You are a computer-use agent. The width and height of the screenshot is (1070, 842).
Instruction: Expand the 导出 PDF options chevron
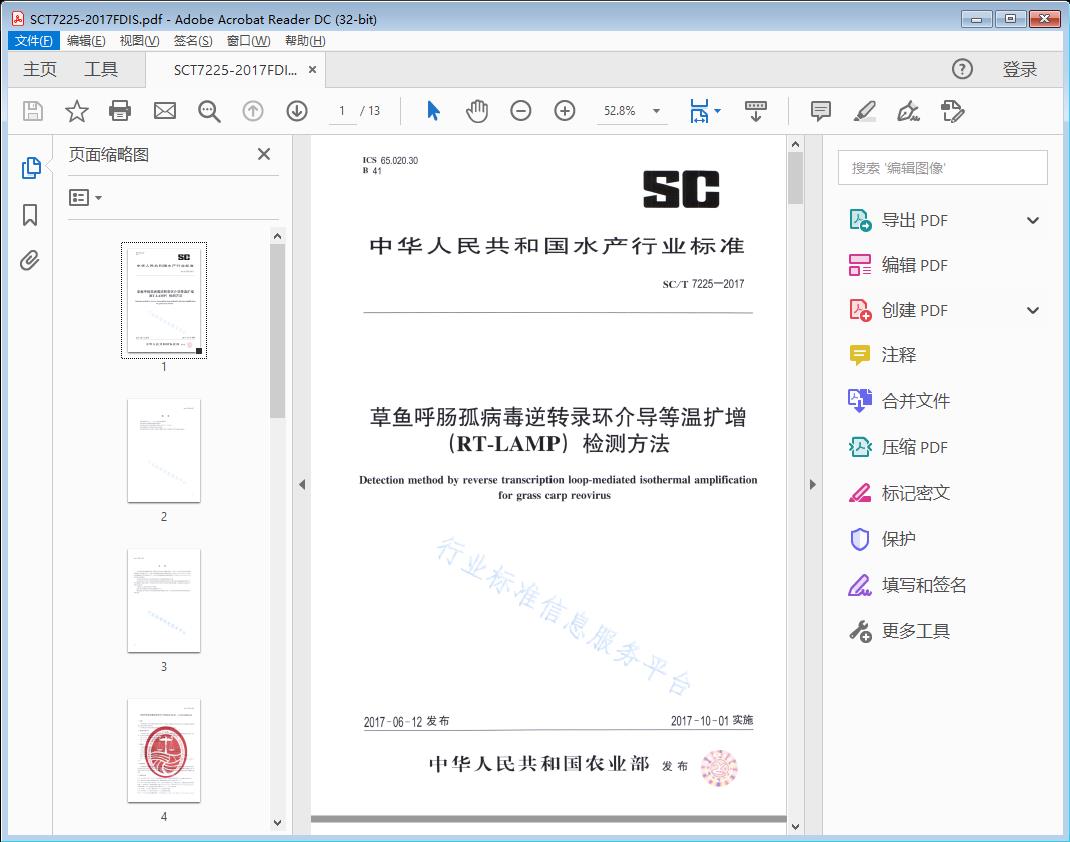pos(1031,219)
